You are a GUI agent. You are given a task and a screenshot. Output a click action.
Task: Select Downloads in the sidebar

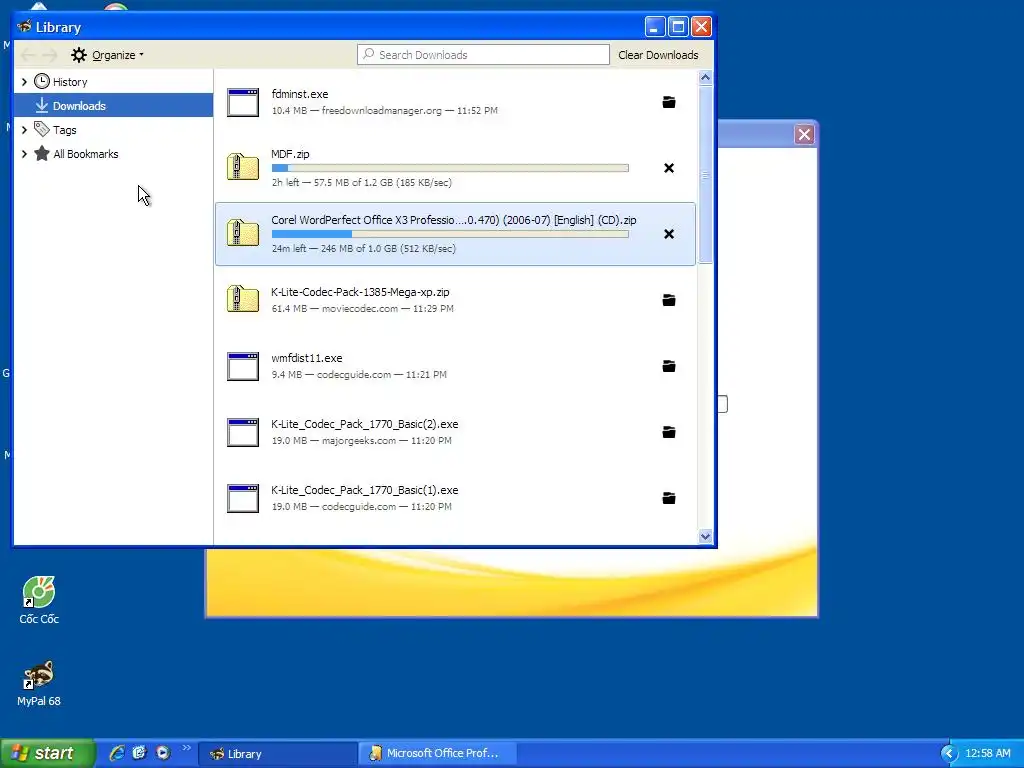[114, 105]
